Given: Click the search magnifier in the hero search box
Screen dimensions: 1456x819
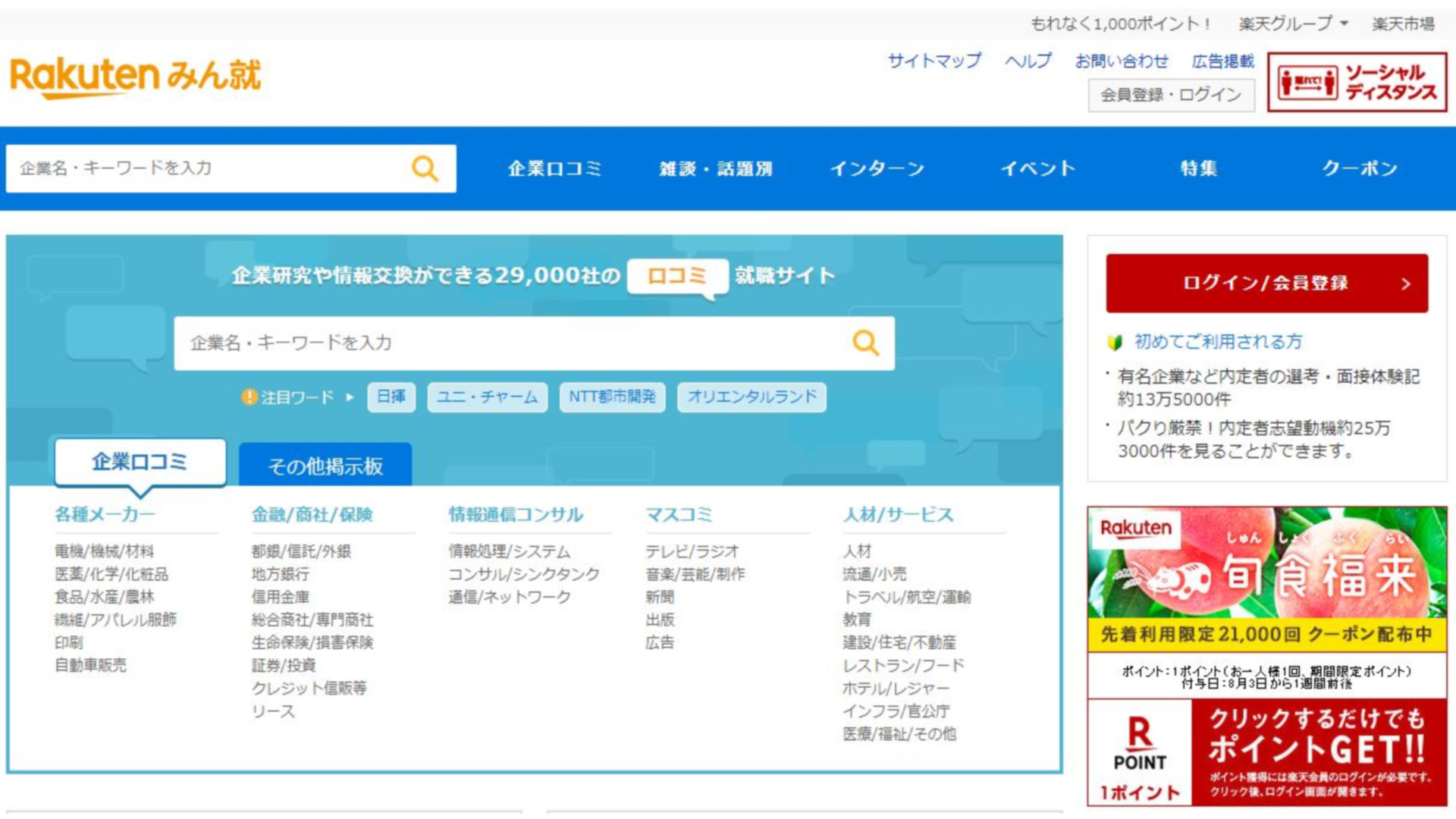Looking at the screenshot, I should click(865, 343).
